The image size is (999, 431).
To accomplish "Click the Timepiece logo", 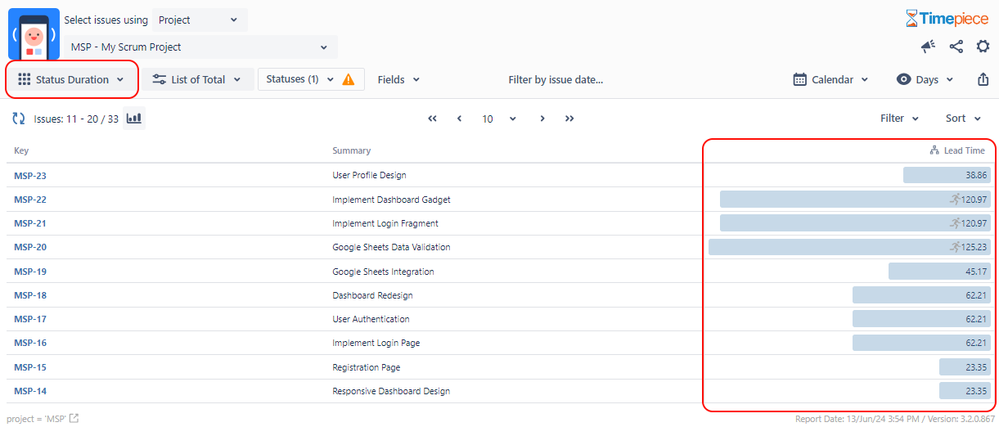I will [x=947, y=18].
